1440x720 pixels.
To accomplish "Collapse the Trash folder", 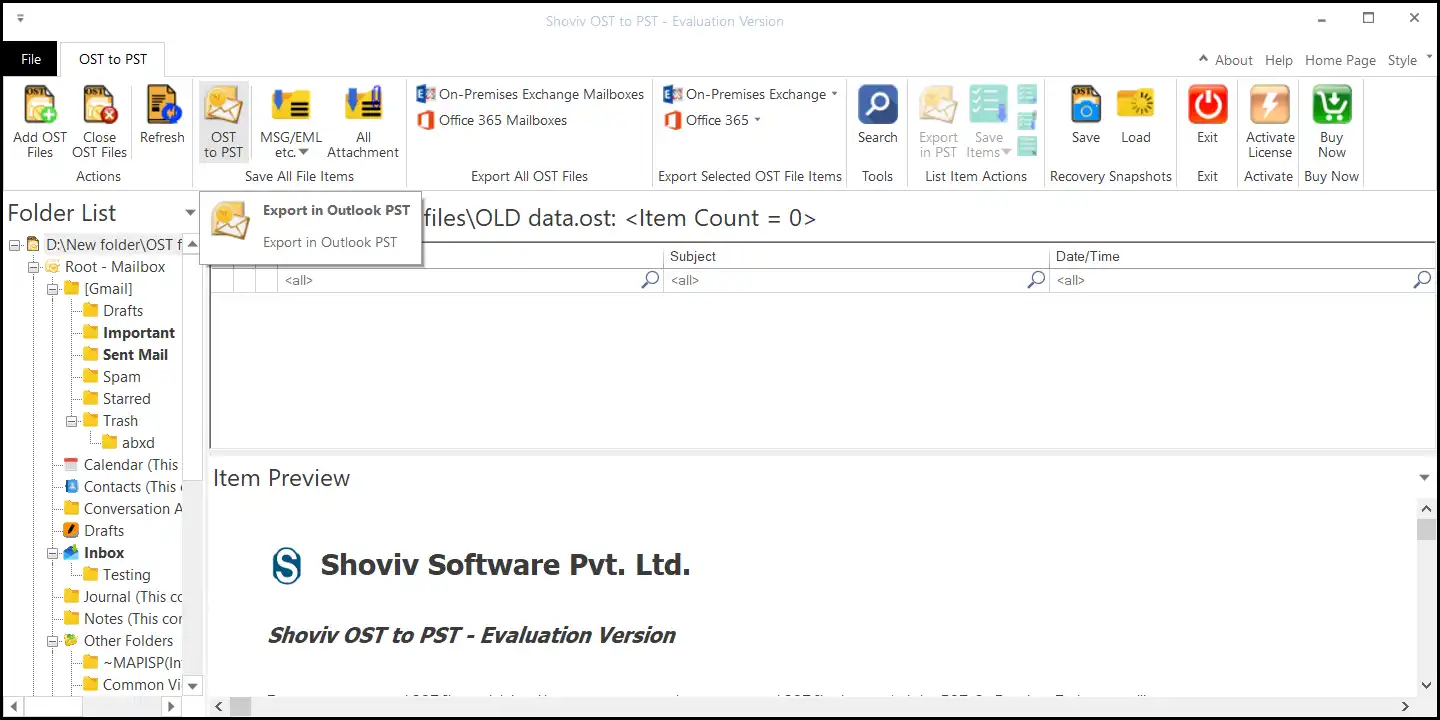I will click(x=72, y=421).
